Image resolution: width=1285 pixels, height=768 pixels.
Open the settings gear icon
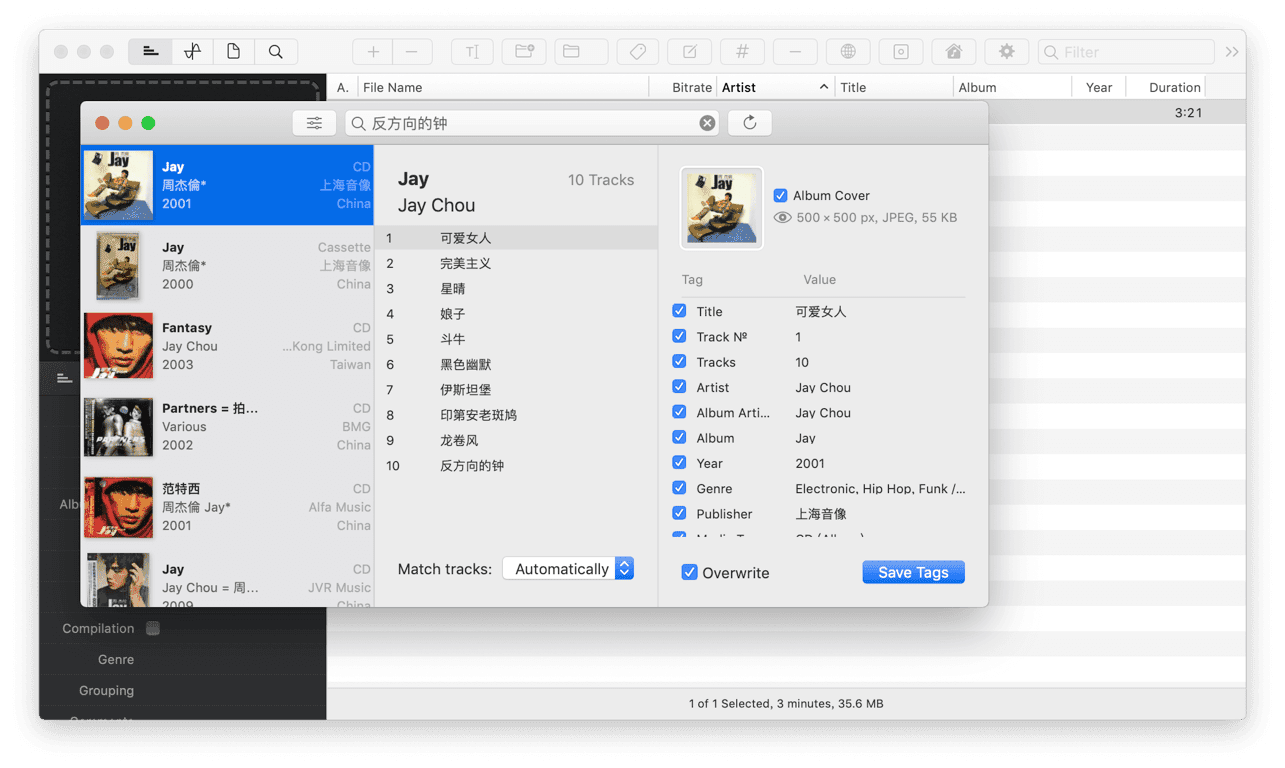[1006, 51]
